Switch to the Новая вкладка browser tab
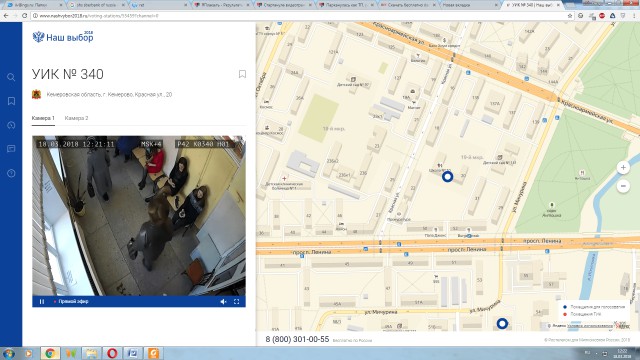 pos(468,5)
